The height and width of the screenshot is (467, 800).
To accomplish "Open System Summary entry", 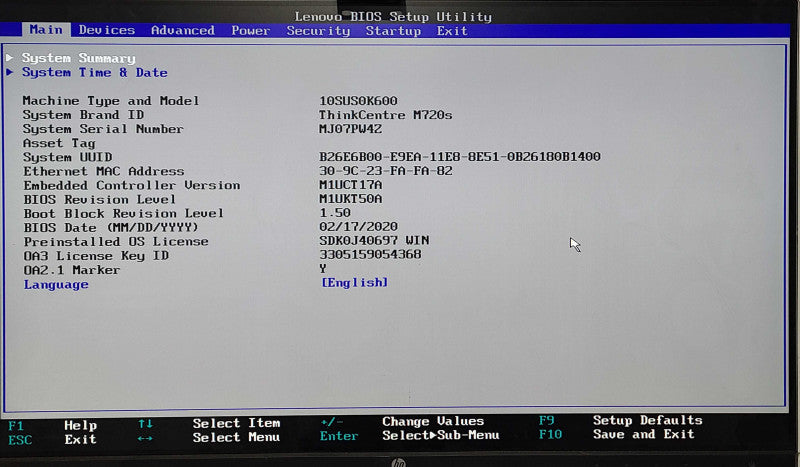I will point(79,58).
